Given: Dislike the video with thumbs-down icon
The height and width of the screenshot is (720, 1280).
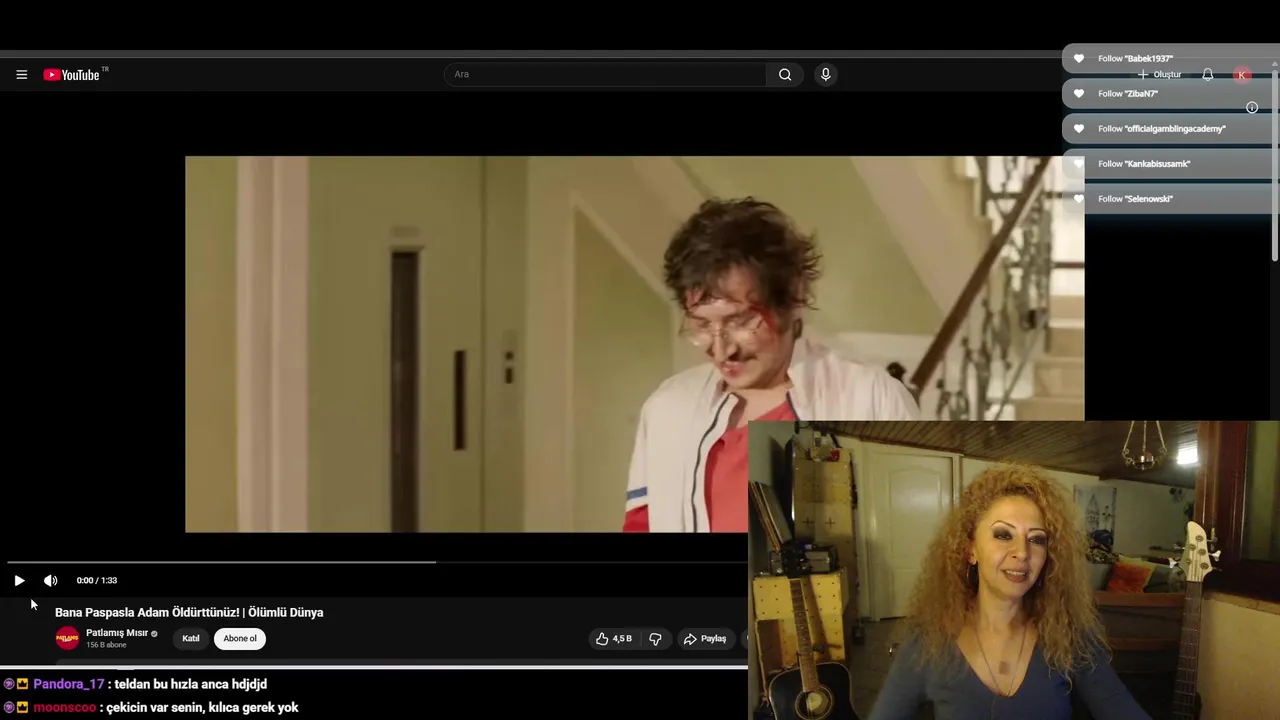Looking at the screenshot, I should 655,638.
